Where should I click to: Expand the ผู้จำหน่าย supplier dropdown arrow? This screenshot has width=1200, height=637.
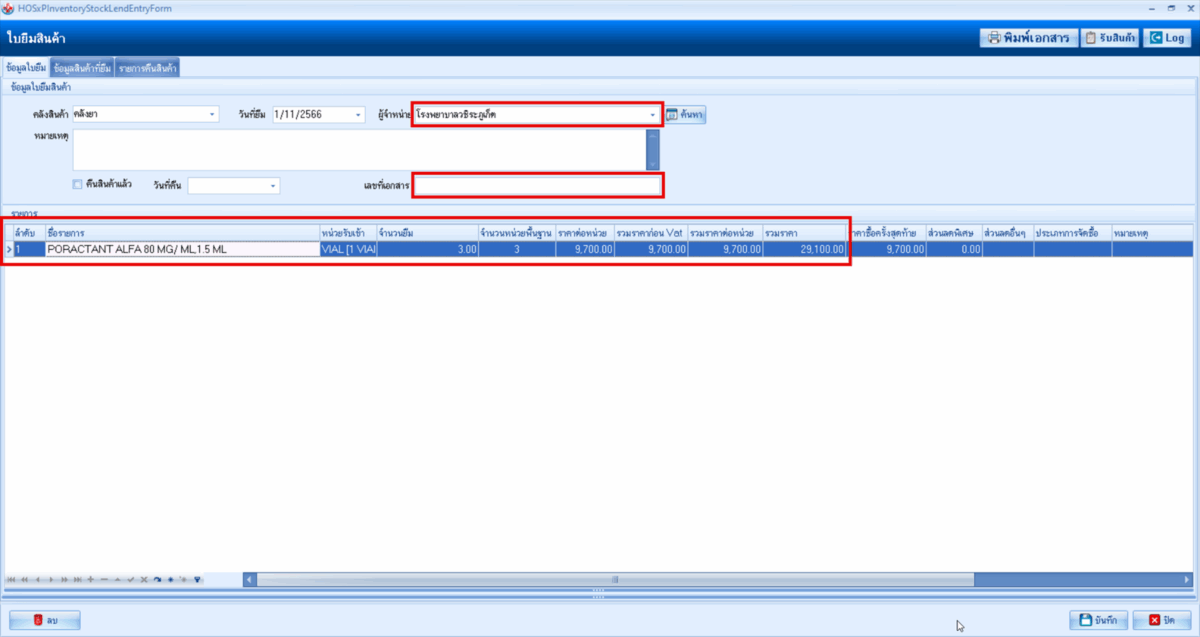pos(652,115)
